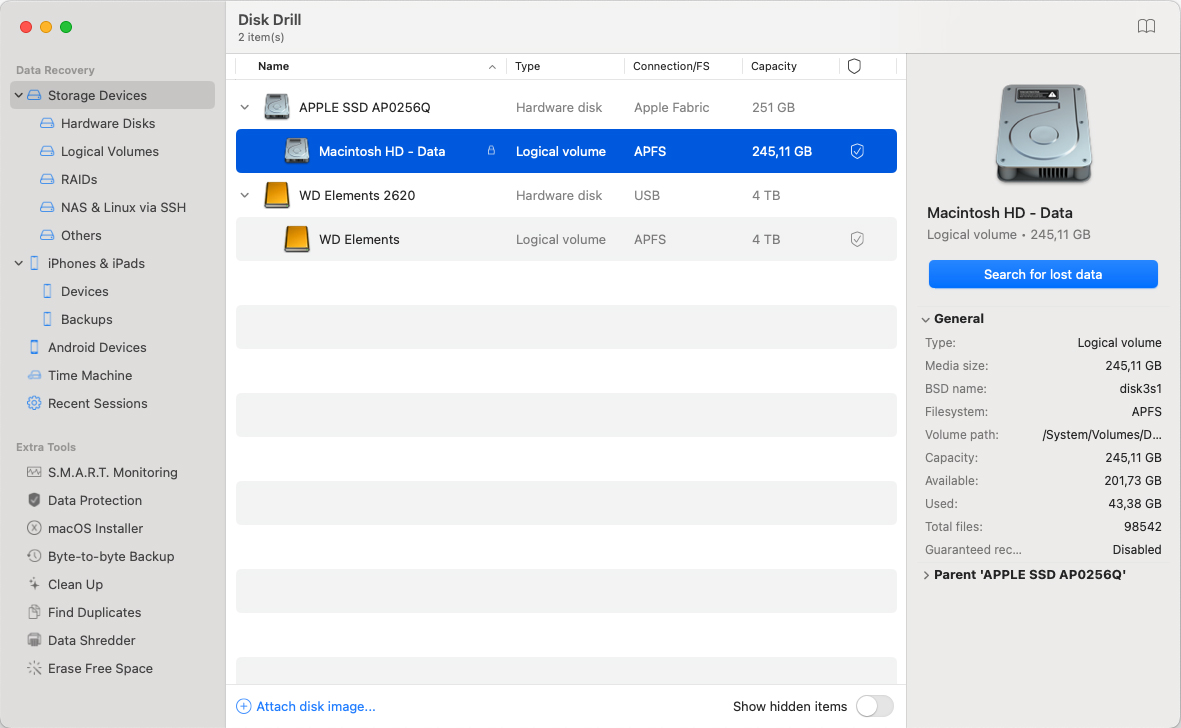Toggle the Show hidden items switch
The image size is (1181, 728).
click(874, 706)
